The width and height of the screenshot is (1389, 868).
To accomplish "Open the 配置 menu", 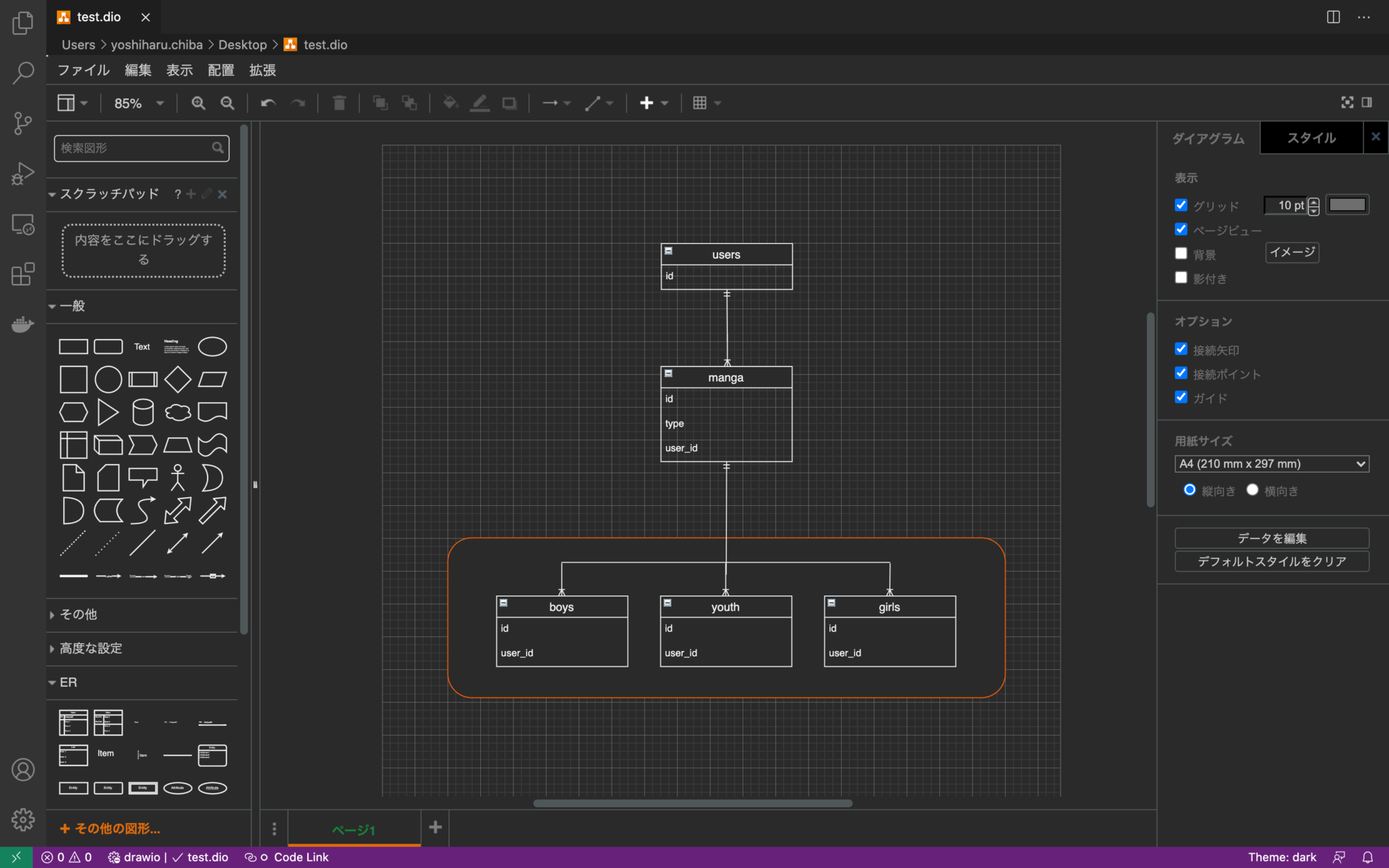I will click(220, 70).
